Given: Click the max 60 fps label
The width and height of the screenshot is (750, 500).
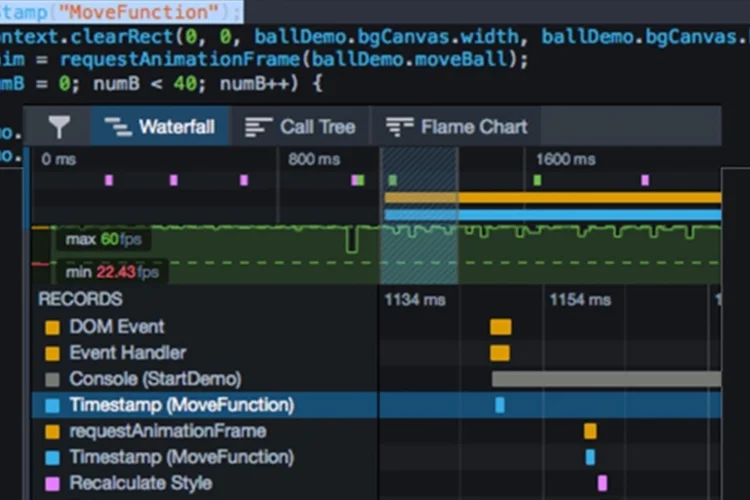Looking at the screenshot, I should pos(103,239).
